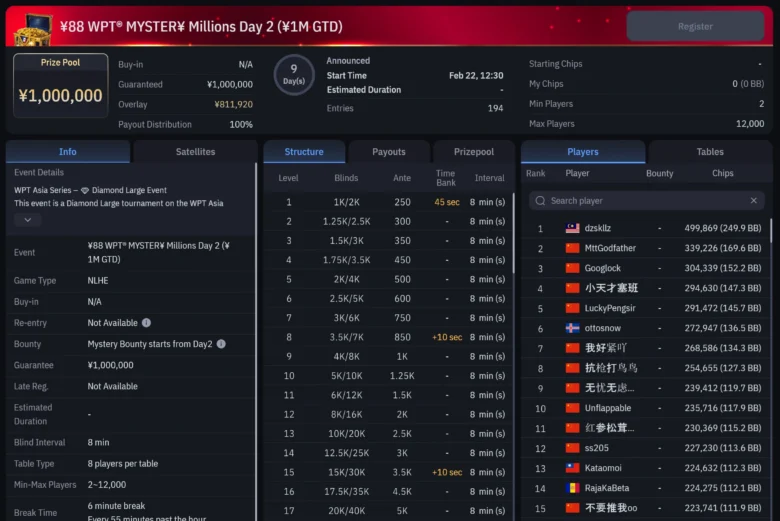Click the flag icon beside ottosnow

[573, 328]
